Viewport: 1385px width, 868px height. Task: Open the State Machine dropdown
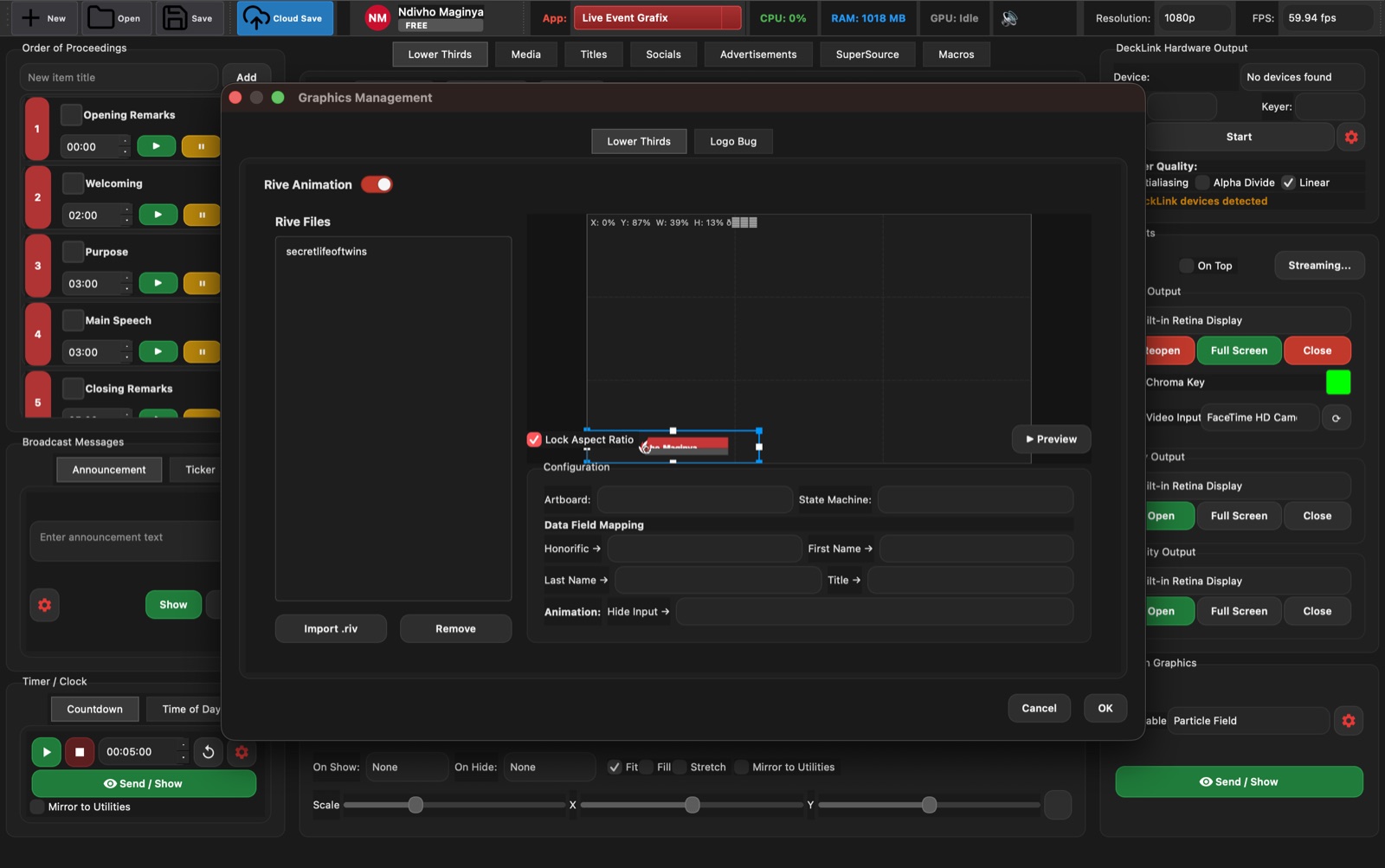click(976, 499)
